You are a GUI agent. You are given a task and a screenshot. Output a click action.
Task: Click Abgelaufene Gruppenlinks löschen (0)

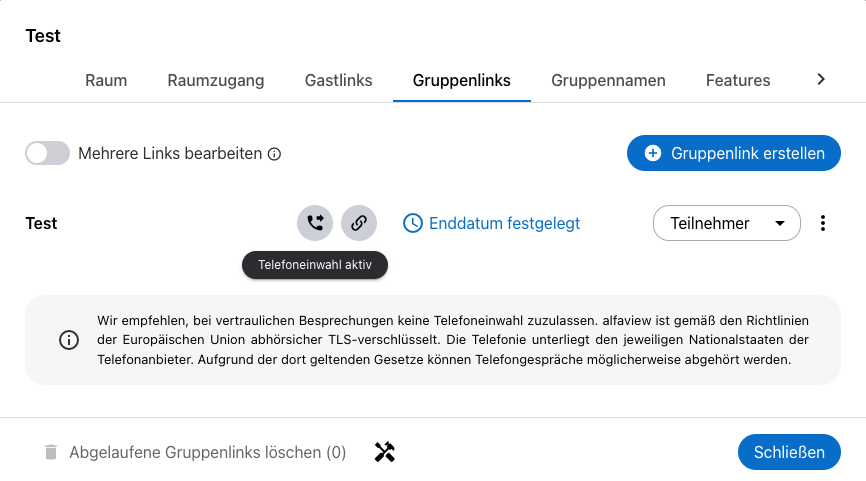[207, 452]
